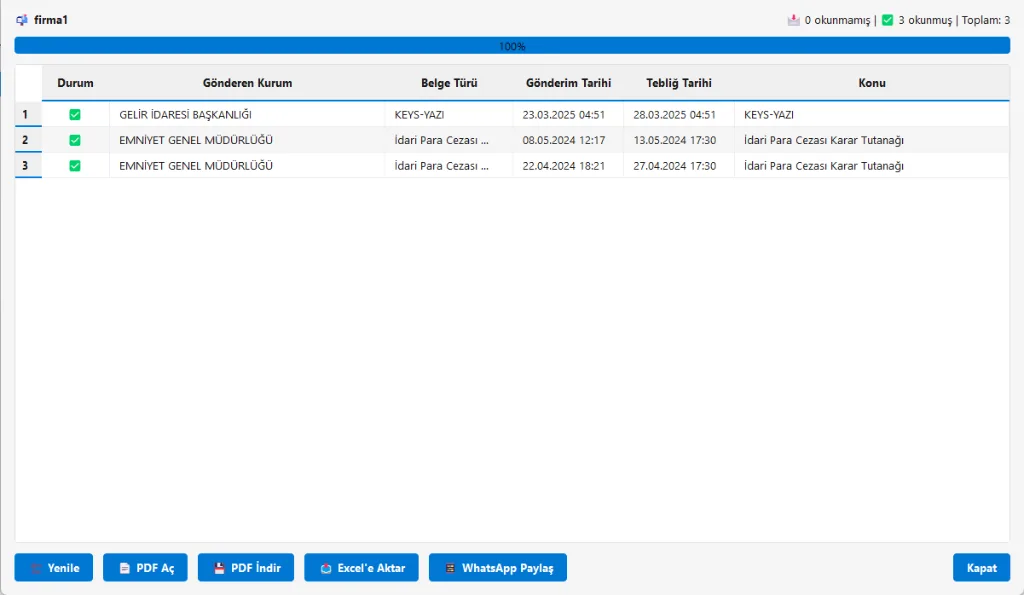Click the 100% progress bar
This screenshot has width=1024, height=595.
(x=512, y=46)
